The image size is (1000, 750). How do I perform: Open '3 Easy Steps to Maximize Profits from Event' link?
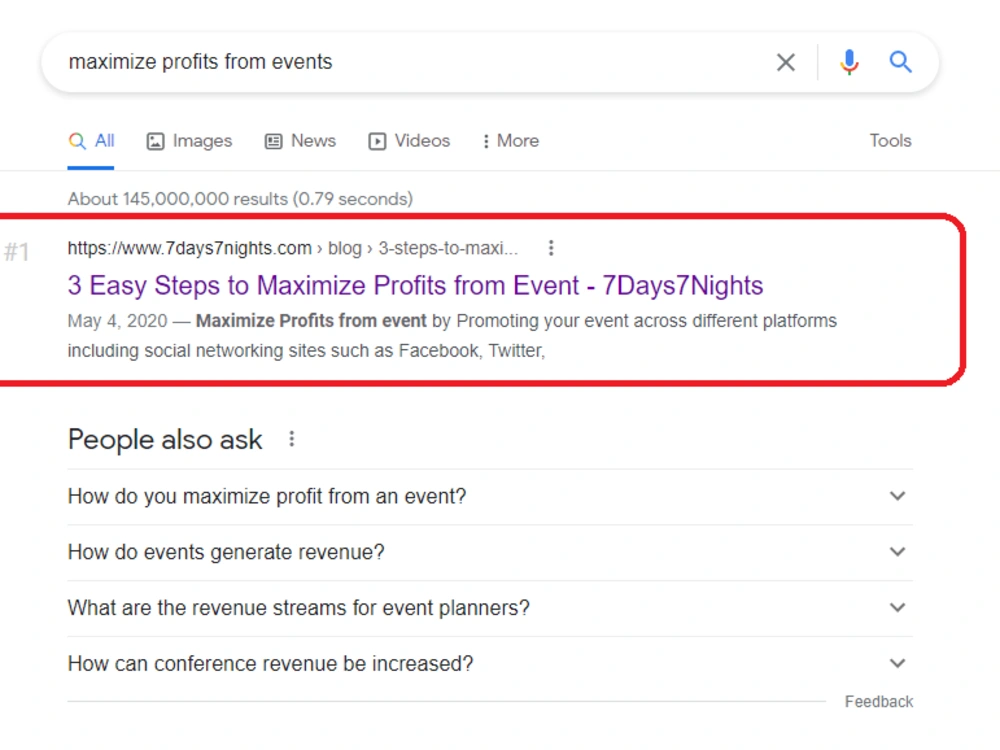coord(415,286)
